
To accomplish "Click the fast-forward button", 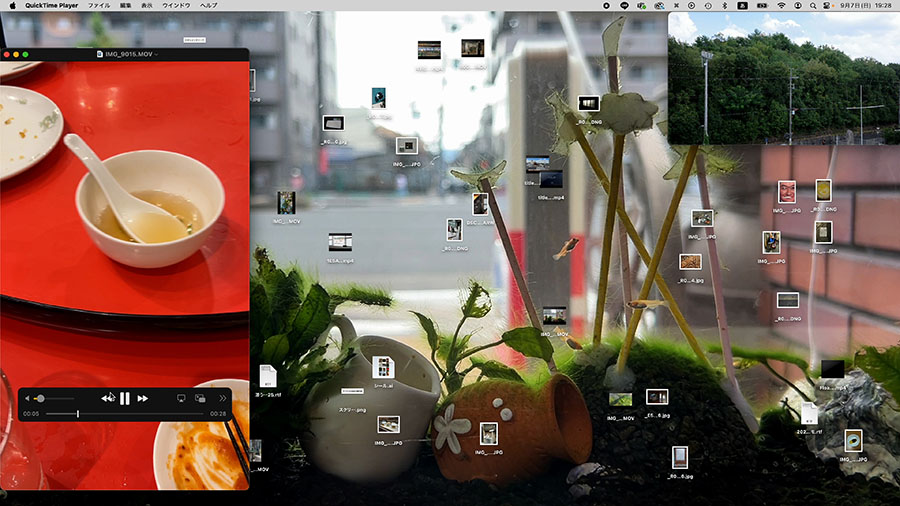I will [143, 398].
